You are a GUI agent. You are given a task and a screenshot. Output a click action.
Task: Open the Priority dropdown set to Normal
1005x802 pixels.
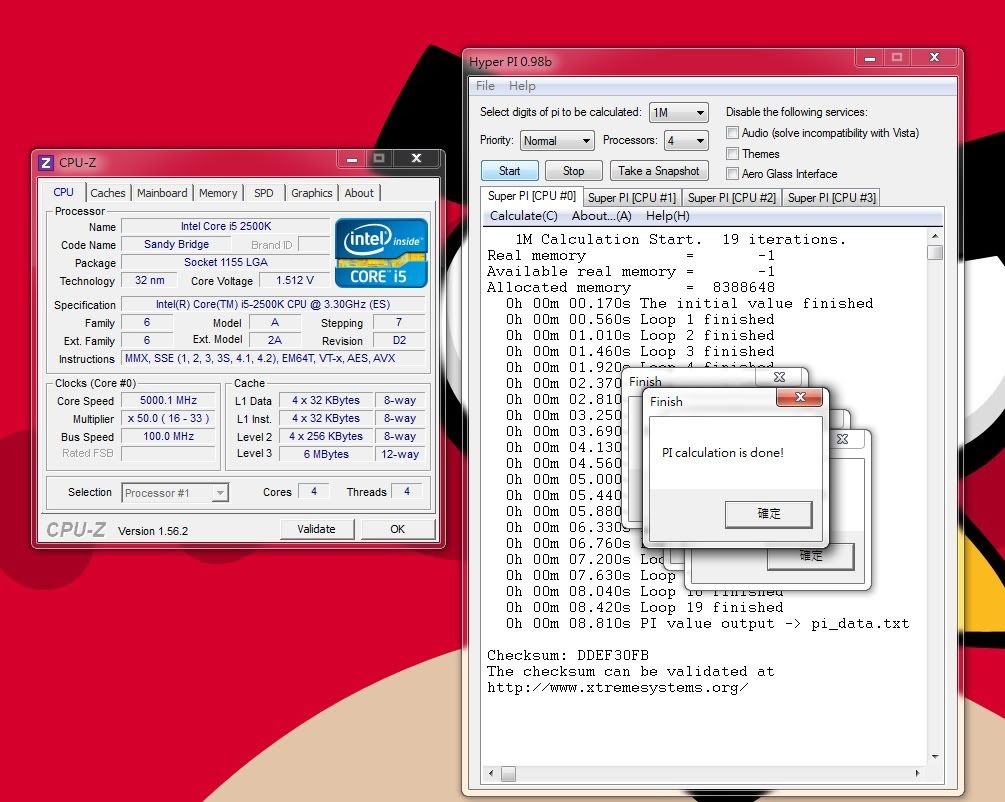557,140
